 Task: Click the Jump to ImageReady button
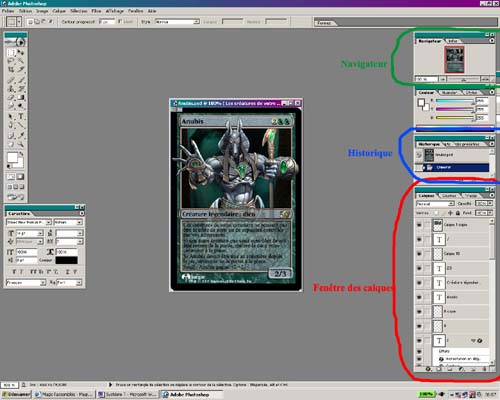coord(16,197)
